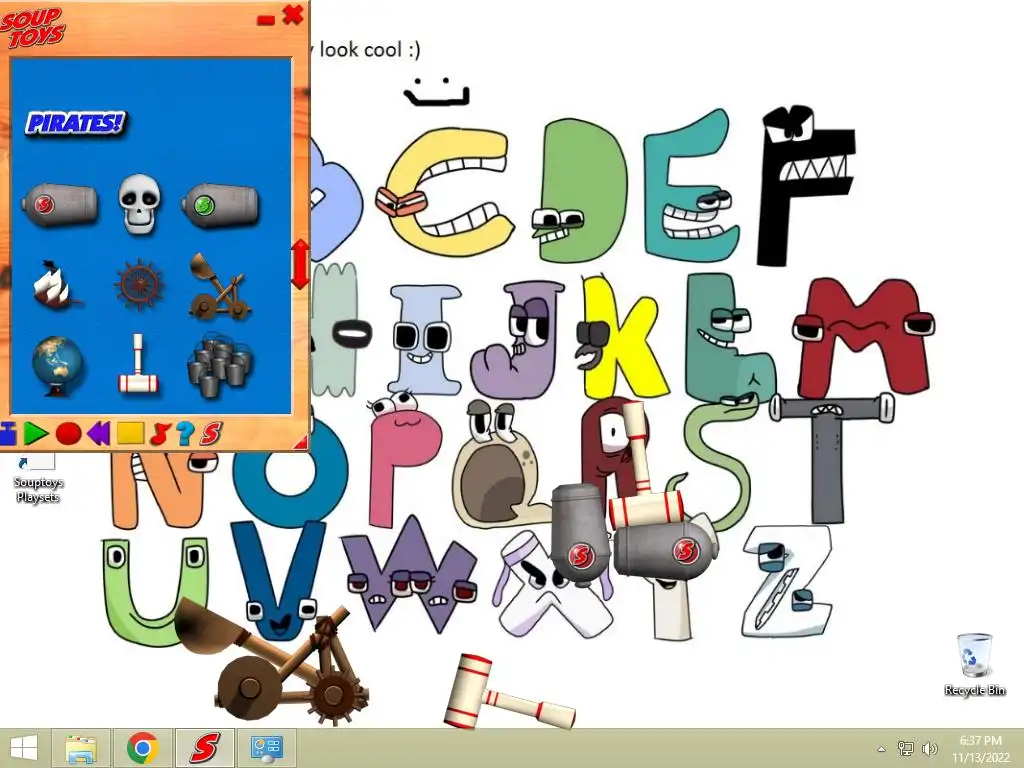Screen dimensions: 1024x768
Task: Select the ship's wheel toy
Action: click(138, 285)
